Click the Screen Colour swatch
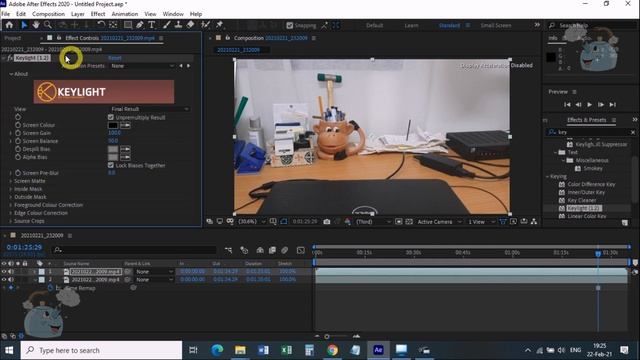Screen dimensions: 640x360 [x=113, y=125]
